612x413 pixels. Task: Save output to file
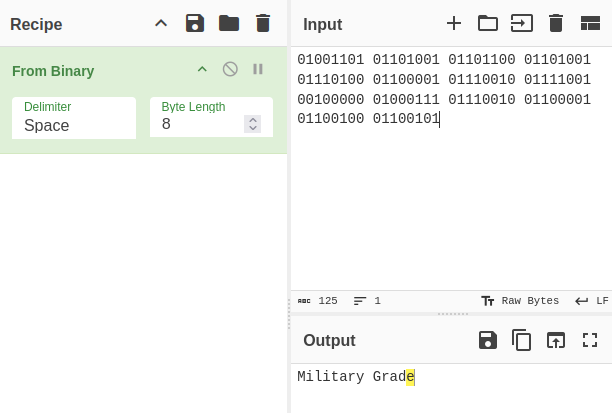click(488, 340)
